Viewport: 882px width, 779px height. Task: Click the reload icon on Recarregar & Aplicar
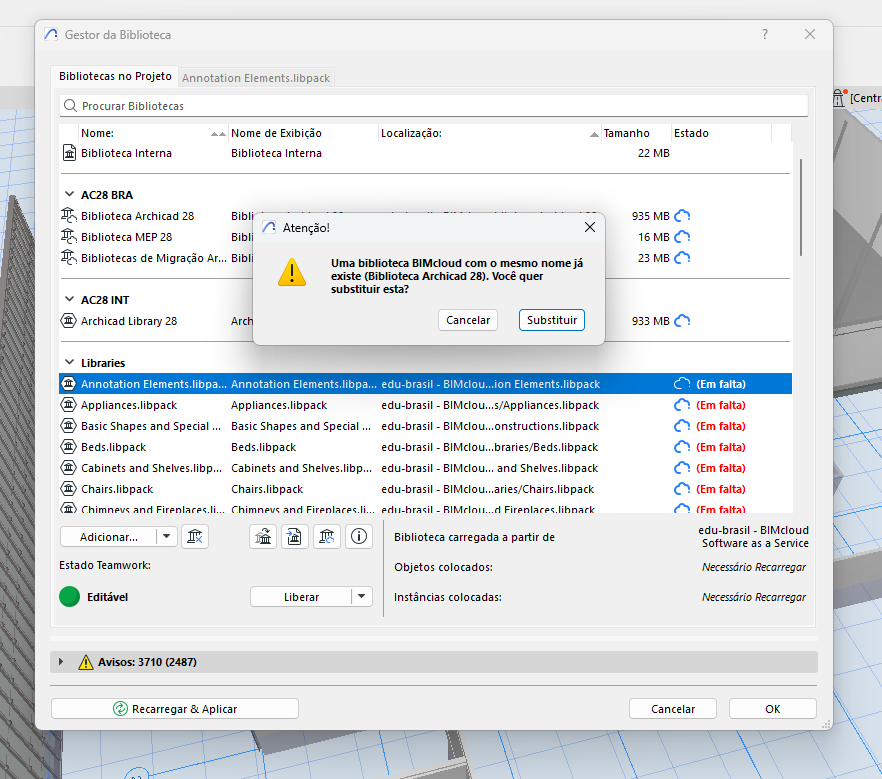pos(120,709)
